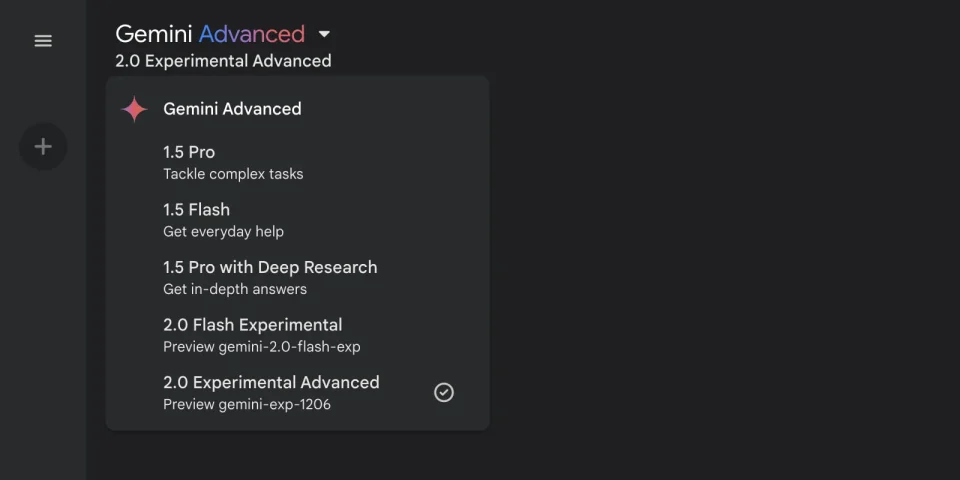Click 'Get everyday help' description
Viewport: 960px width, 480px height.
(223, 231)
